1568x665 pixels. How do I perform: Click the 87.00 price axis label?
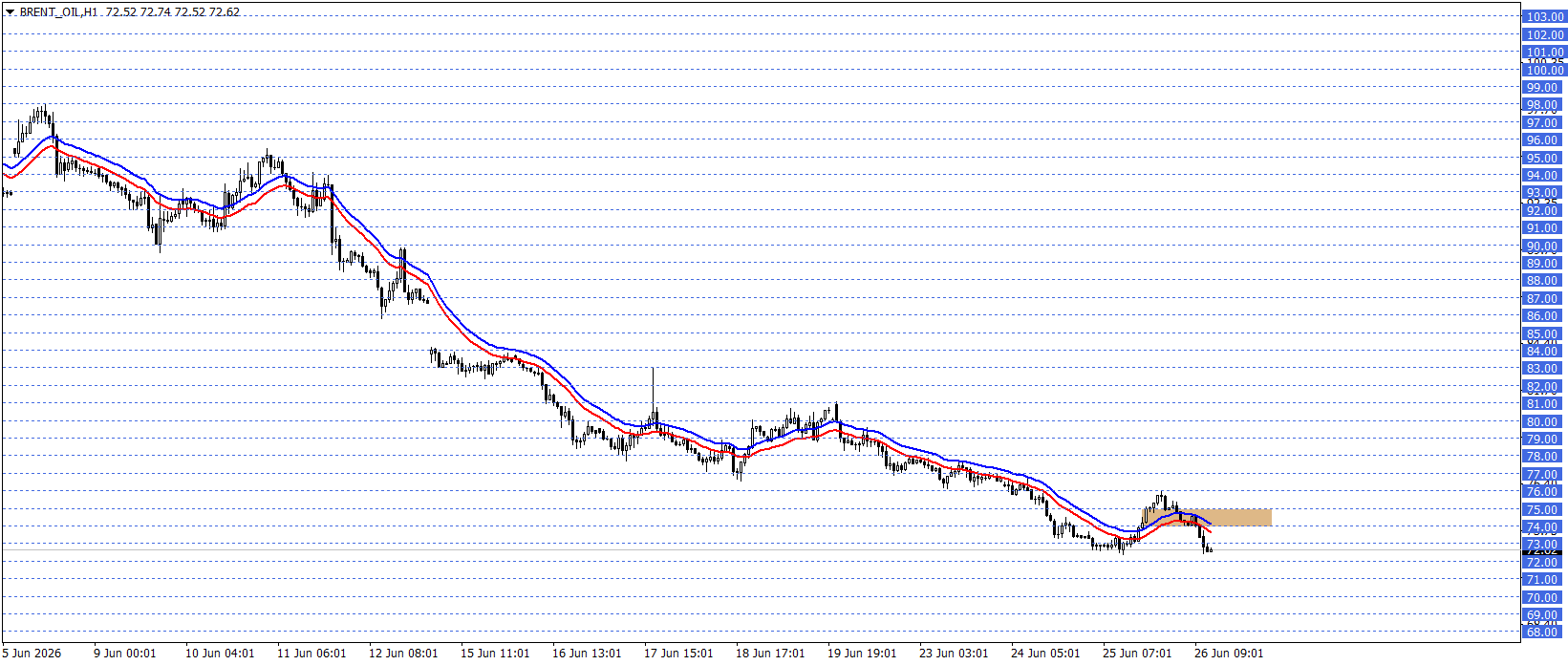coord(1542,299)
